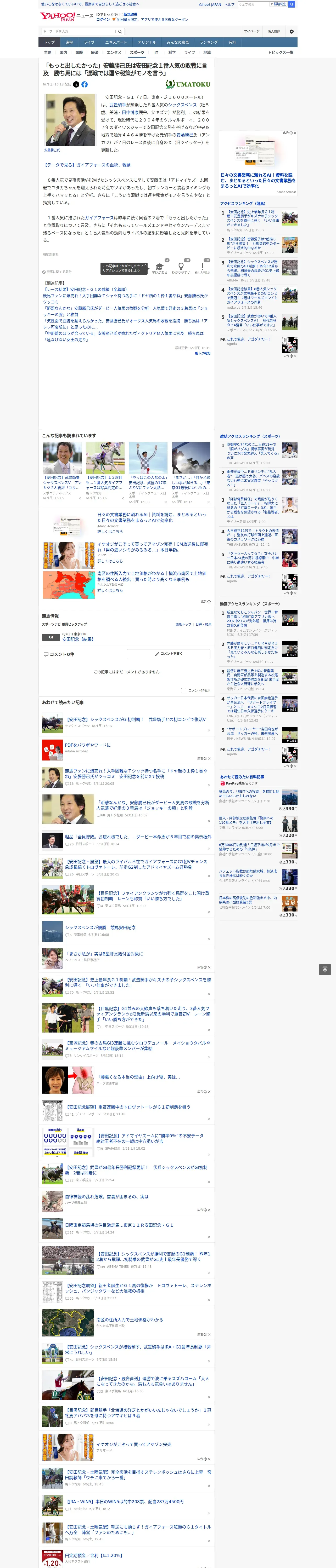Dismiss the シックスペンスが優勝 競馬安田記念 item

[x=209, y=939]
